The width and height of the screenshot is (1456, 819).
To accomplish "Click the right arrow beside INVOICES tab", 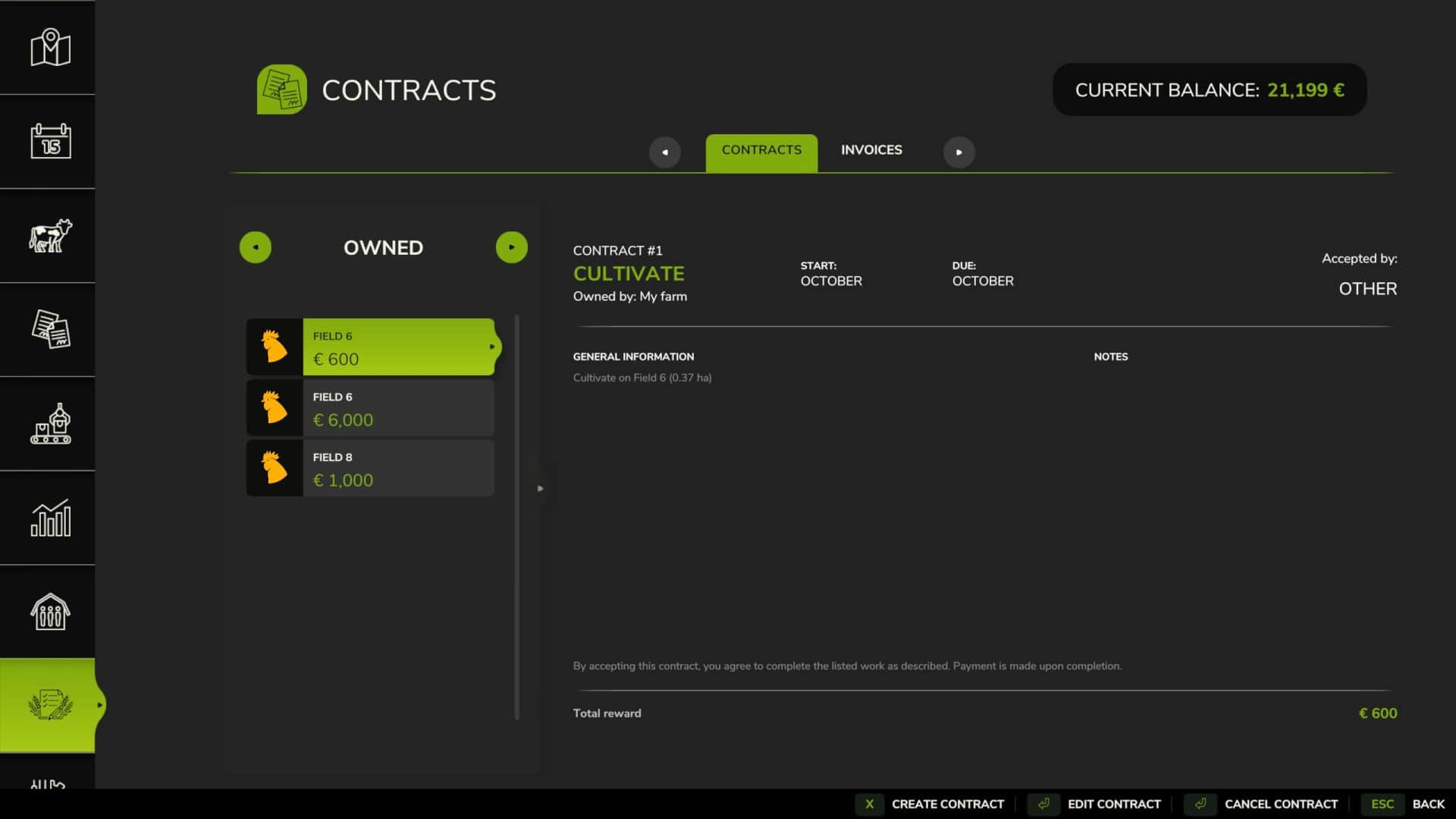I will click(959, 152).
